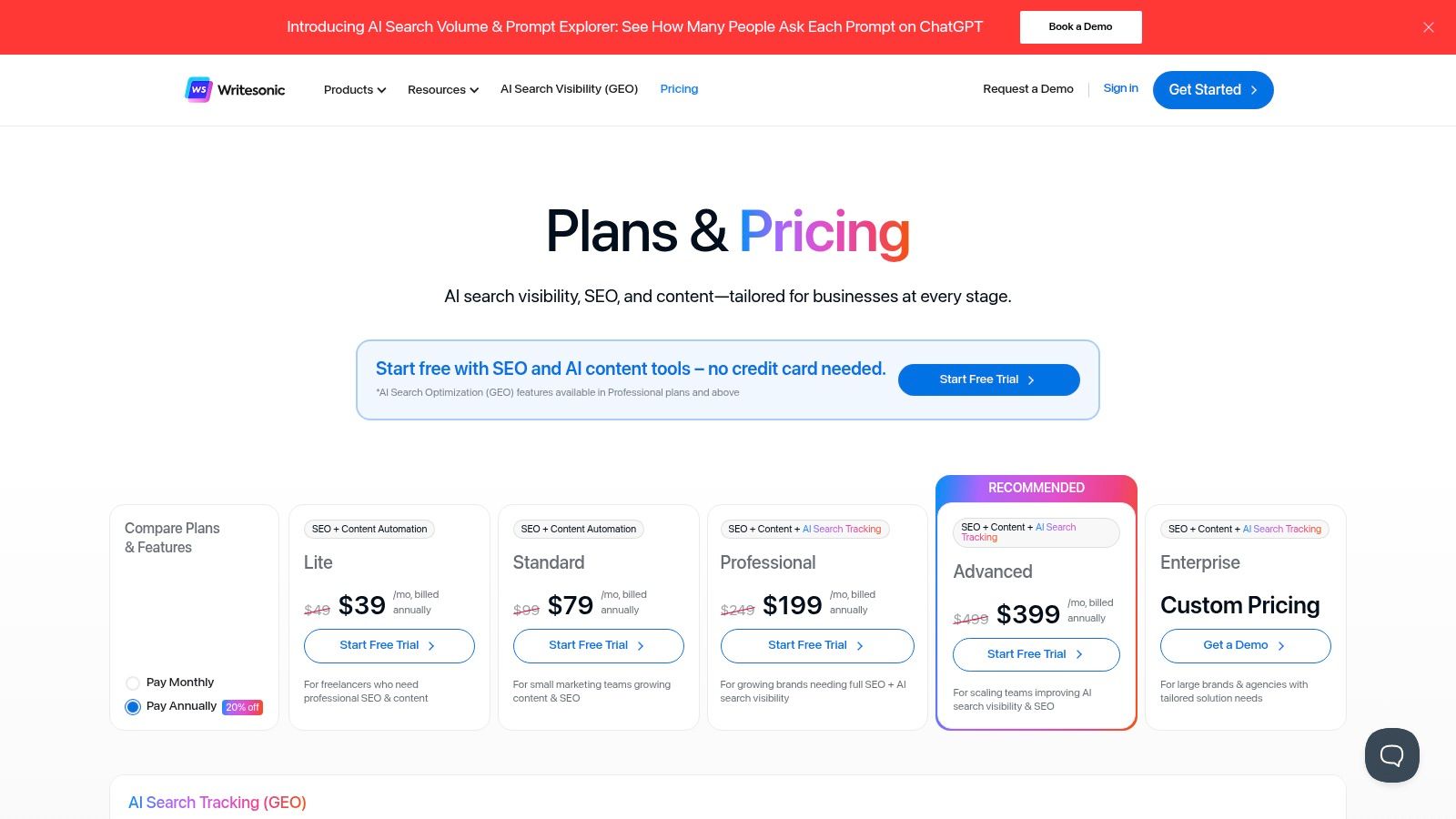Click the SEO + Content Automation tag on Lite
The image size is (1456, 819).
tap(369, 529)
